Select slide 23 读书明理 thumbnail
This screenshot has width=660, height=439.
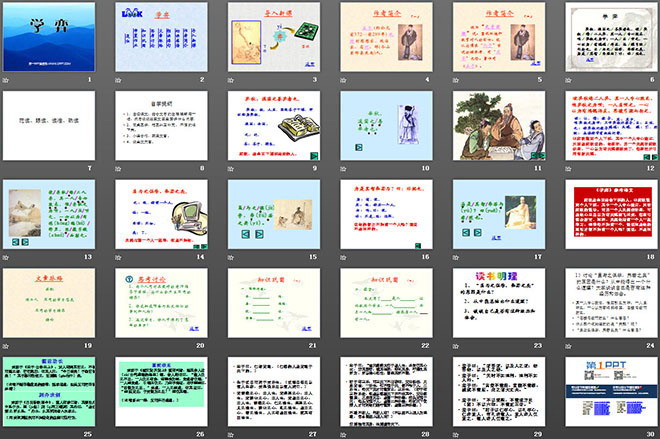(x=499, y=303)
